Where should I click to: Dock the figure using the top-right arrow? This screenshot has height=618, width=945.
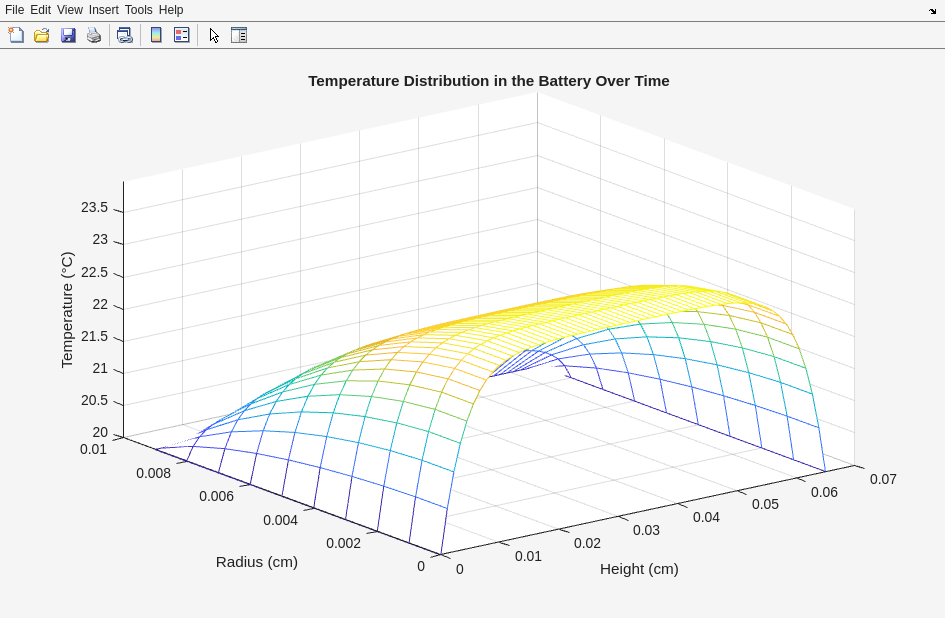point(932,11)
